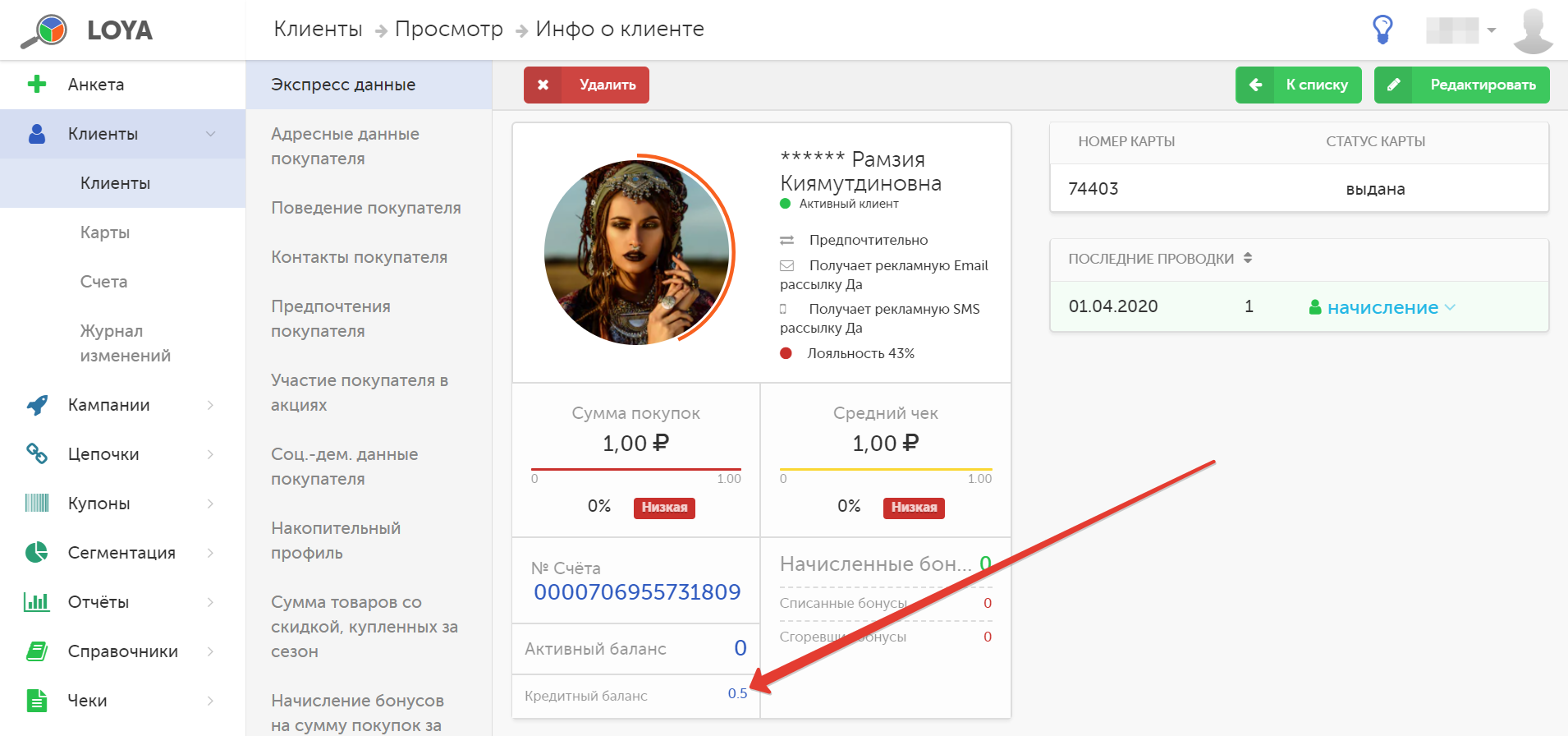Click the Удалить button
The width and height of the screenshot is (1568, 736).
point(586,85)
